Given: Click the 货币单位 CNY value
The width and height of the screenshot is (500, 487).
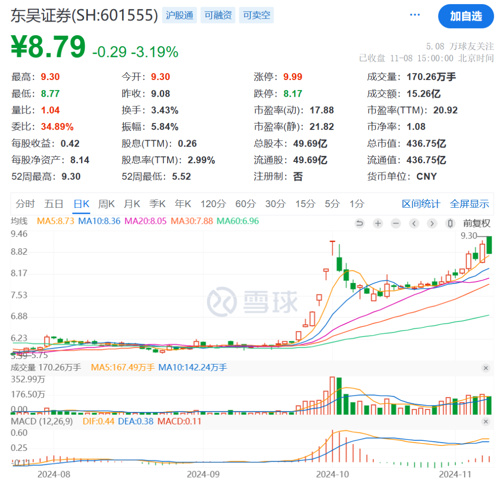Looking at the screenshot, I should 426,177.
